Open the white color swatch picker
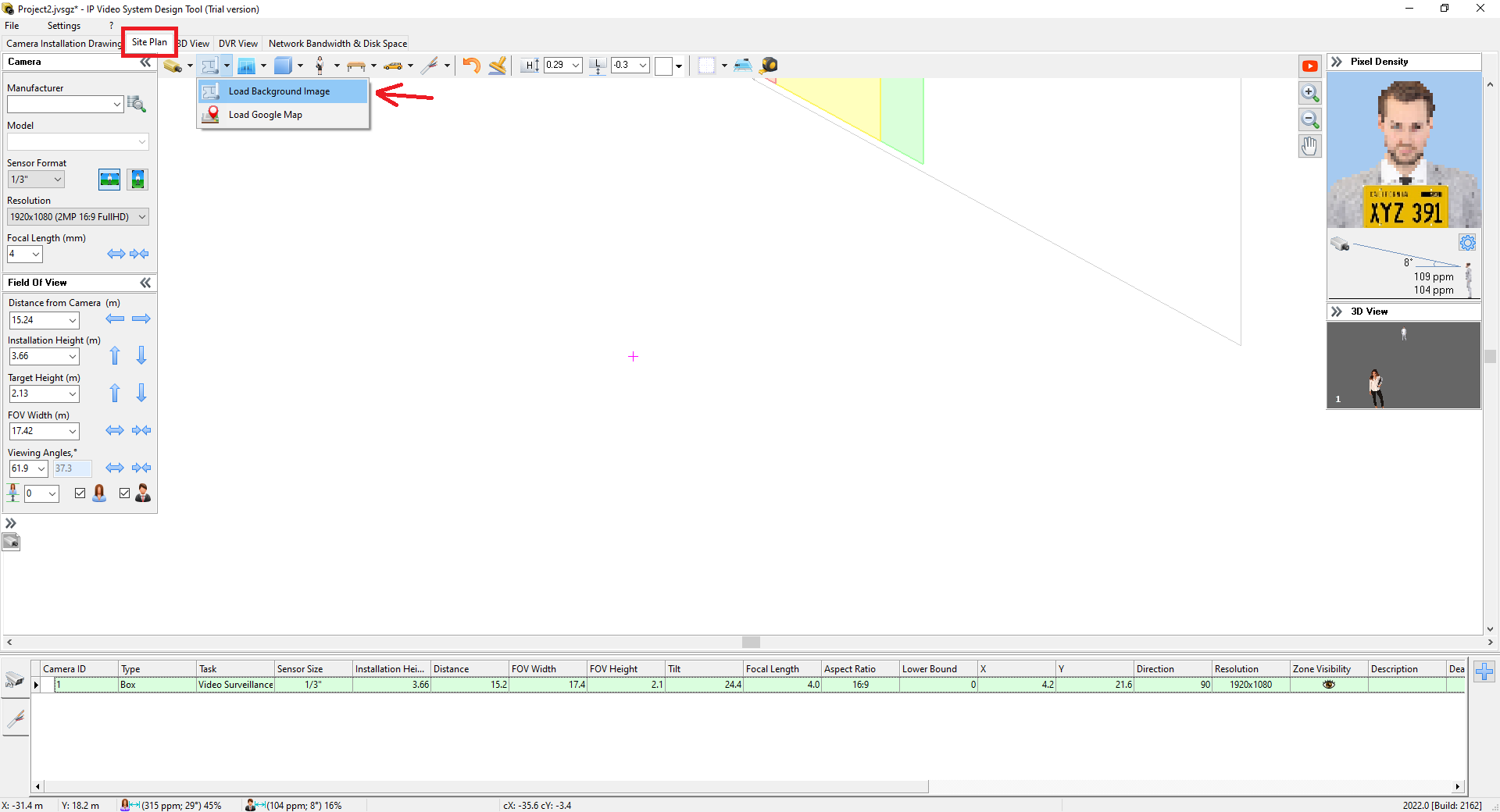The height and width of the screenshot is (812, 1500). click(x=664, y=66)
